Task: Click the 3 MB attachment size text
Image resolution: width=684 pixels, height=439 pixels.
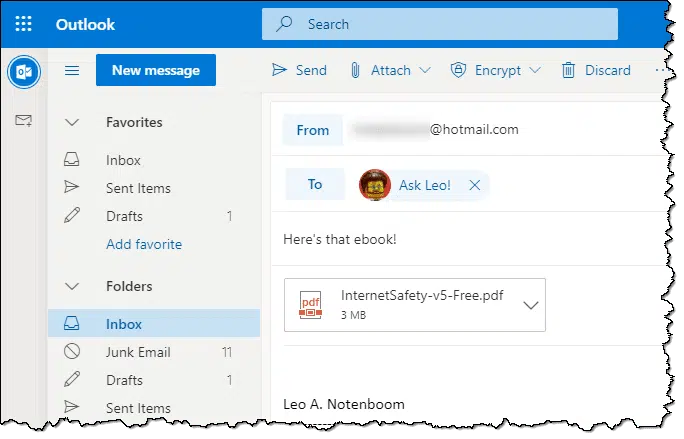Action: (353, 315)
